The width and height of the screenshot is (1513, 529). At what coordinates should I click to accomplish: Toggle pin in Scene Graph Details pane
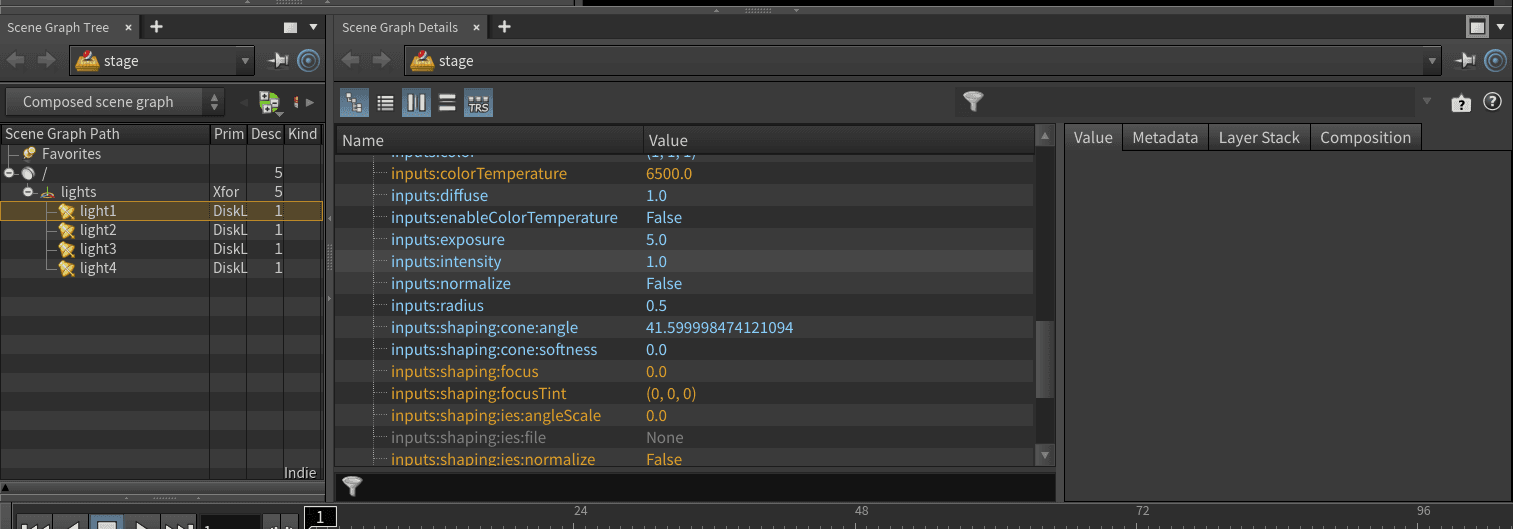1465,61
